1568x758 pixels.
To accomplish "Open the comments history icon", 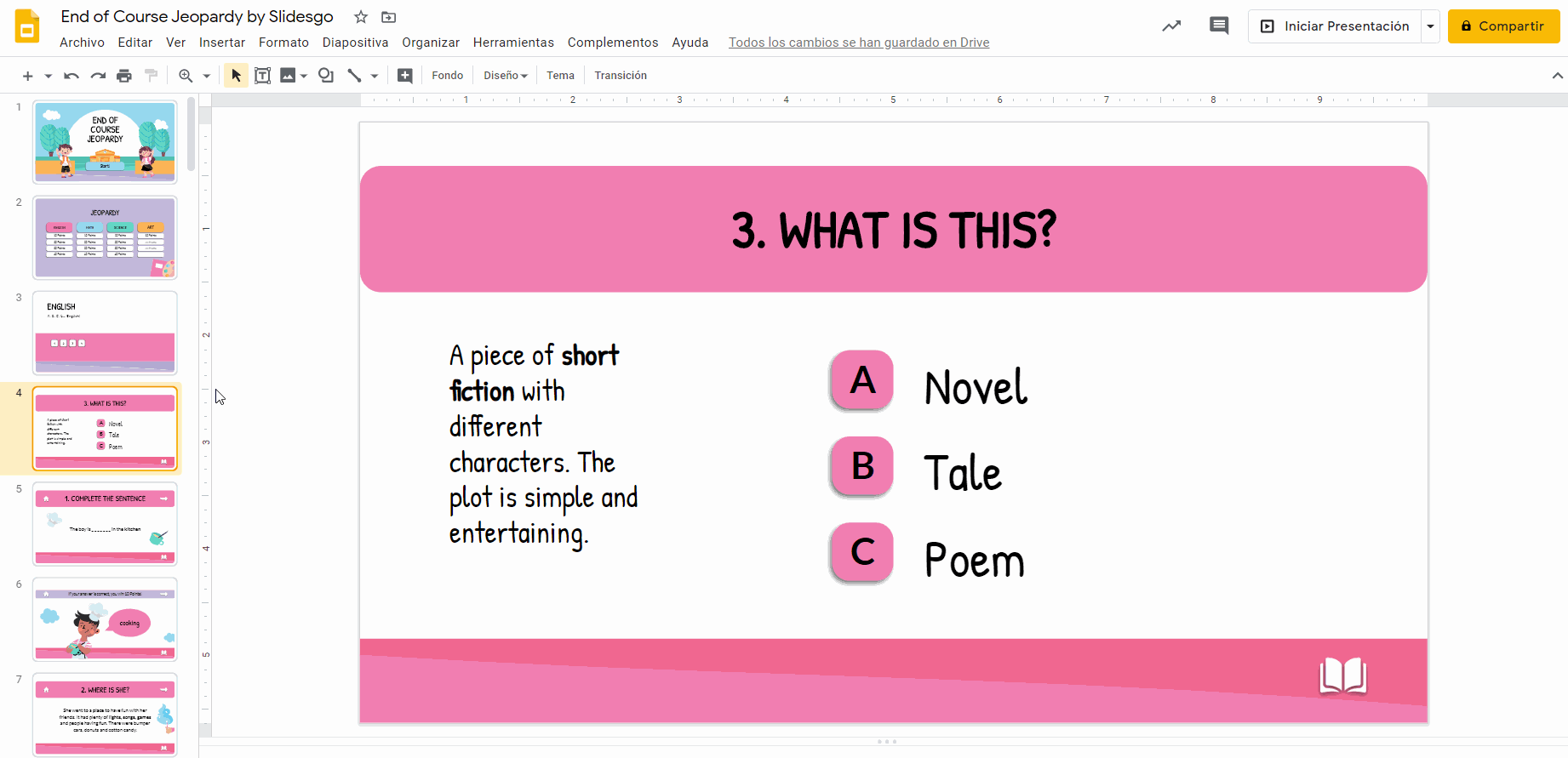I will coord(1219,26).
